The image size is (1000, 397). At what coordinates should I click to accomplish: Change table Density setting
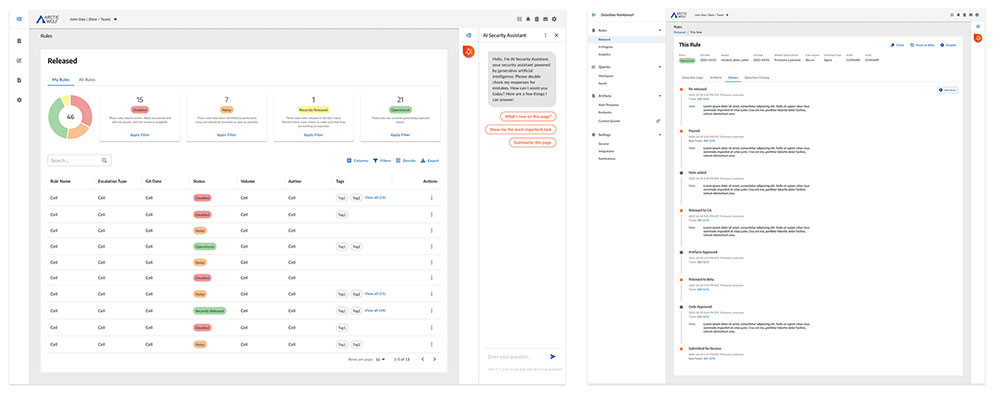[x=406, y=161]
